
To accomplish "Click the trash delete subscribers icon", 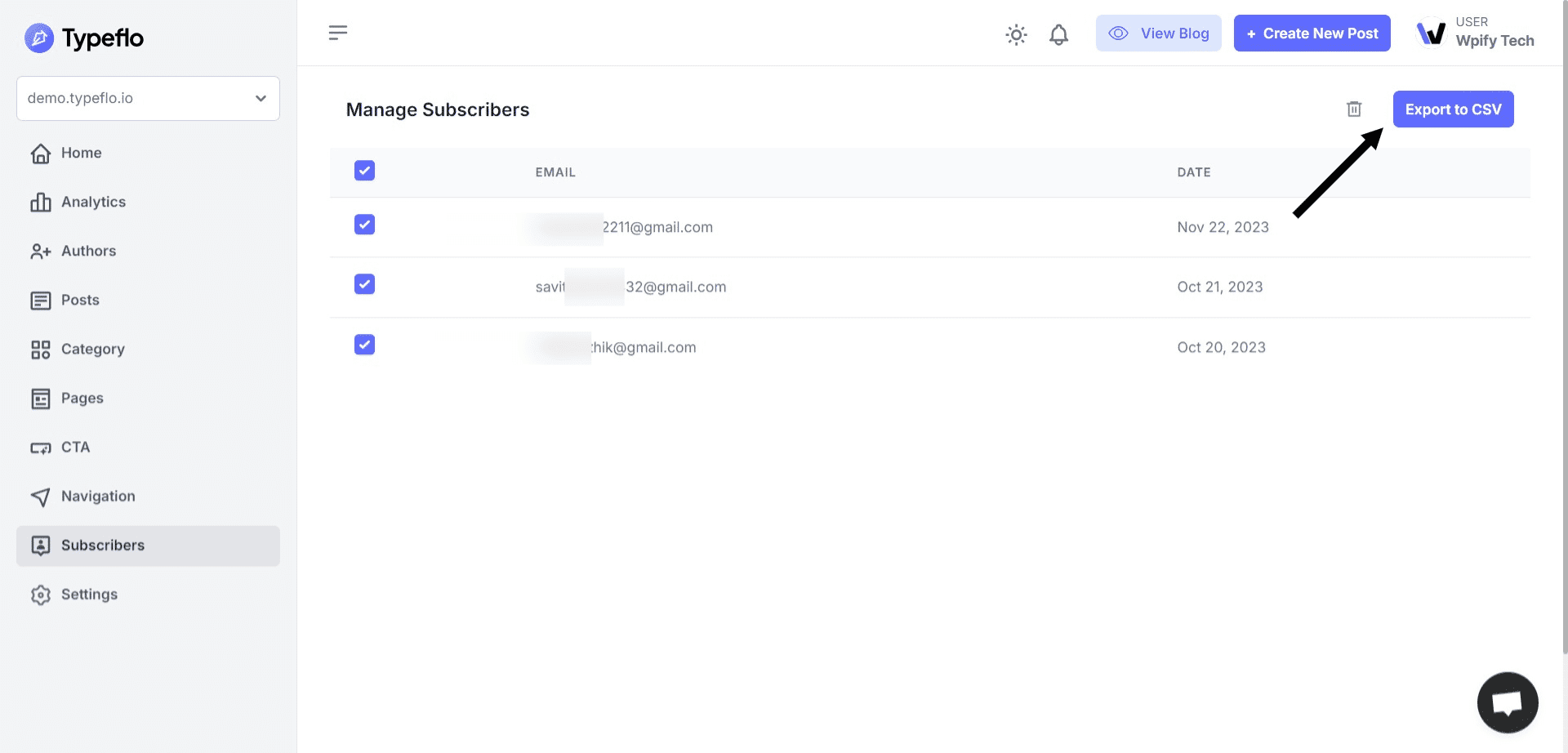I will pyautogui.click(x=1354, y=109).
